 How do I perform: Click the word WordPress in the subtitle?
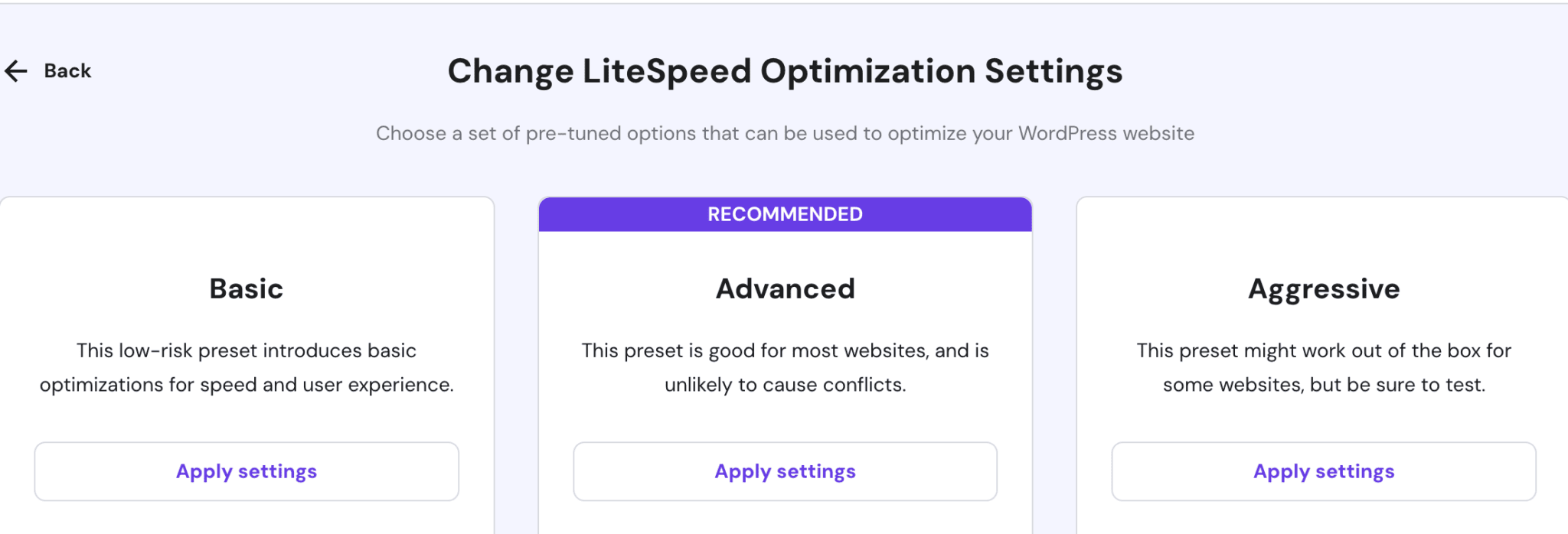click(x=1067, y=133)
